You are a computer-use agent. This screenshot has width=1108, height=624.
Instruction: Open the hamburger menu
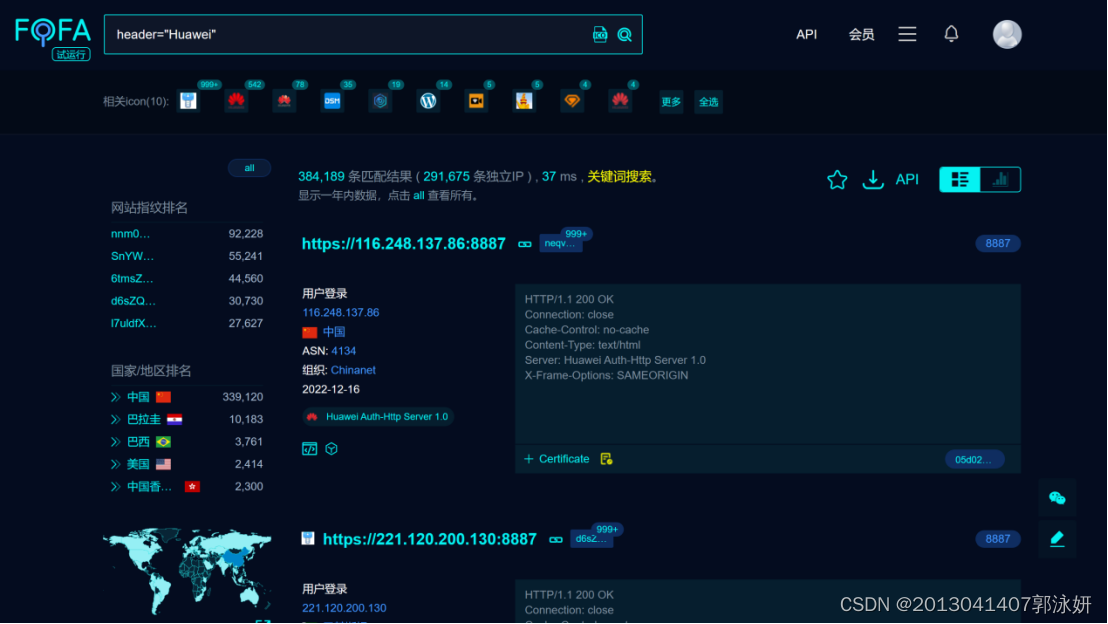pos(907,34)
